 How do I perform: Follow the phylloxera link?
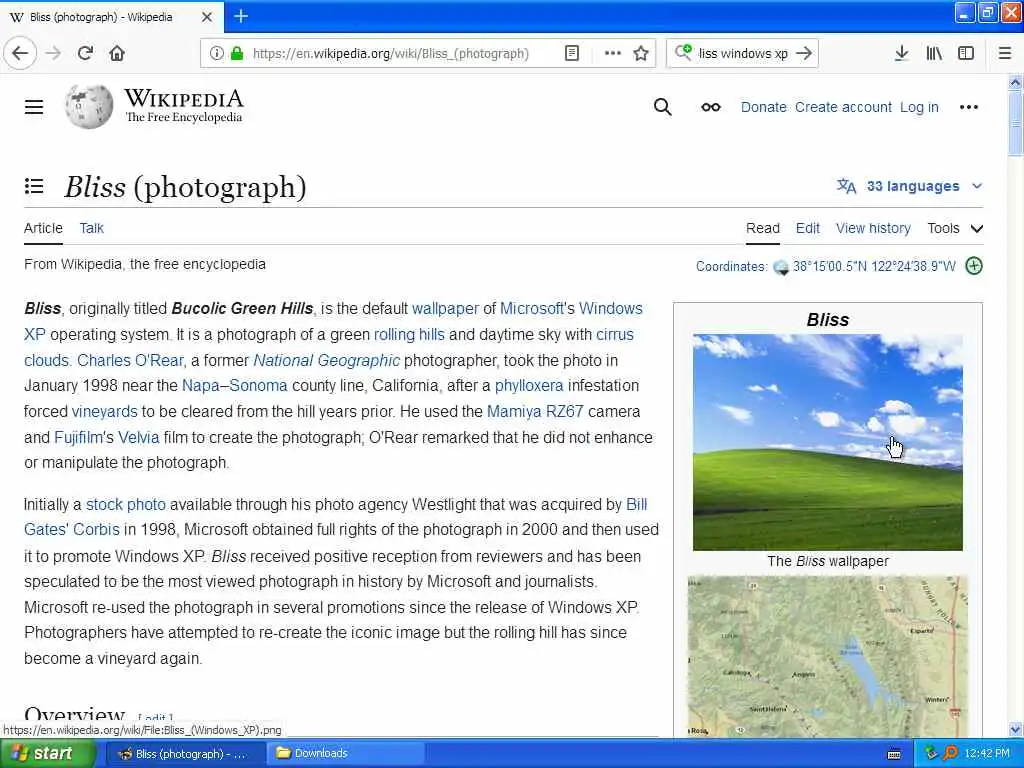[529, 385]
